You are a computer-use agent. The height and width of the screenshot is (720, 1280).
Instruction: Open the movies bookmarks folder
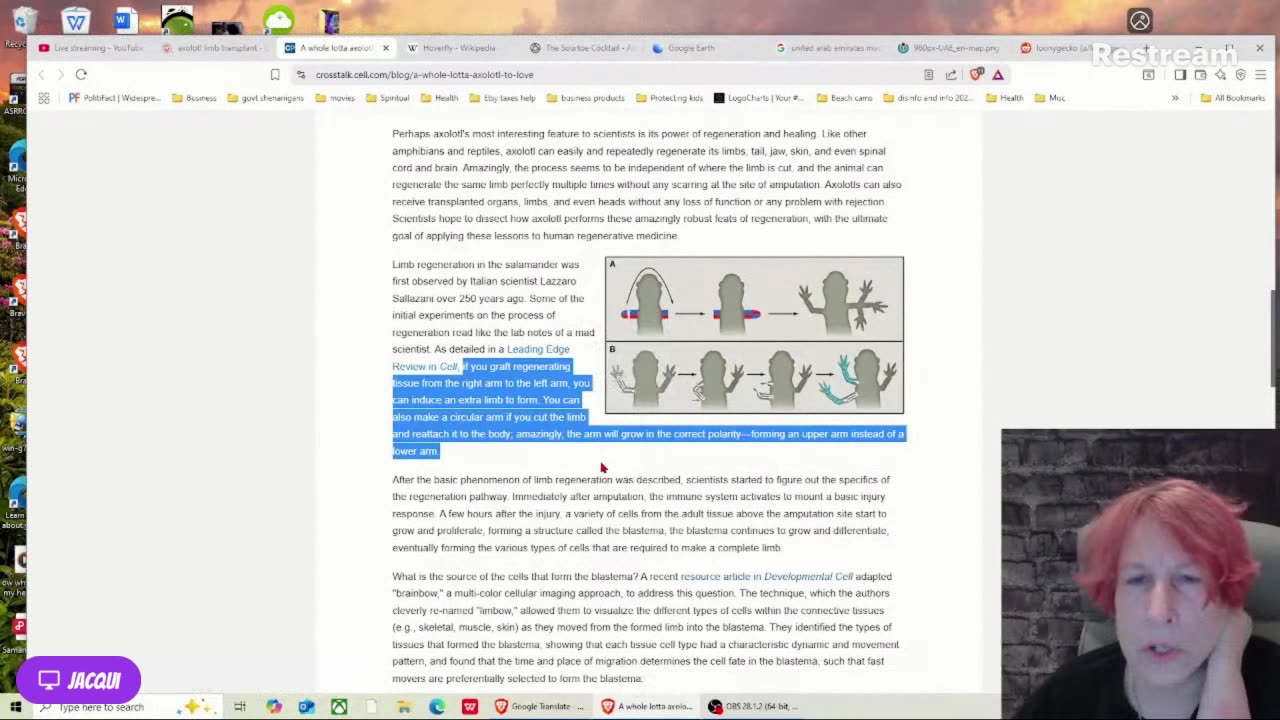[x=334, y=98]
